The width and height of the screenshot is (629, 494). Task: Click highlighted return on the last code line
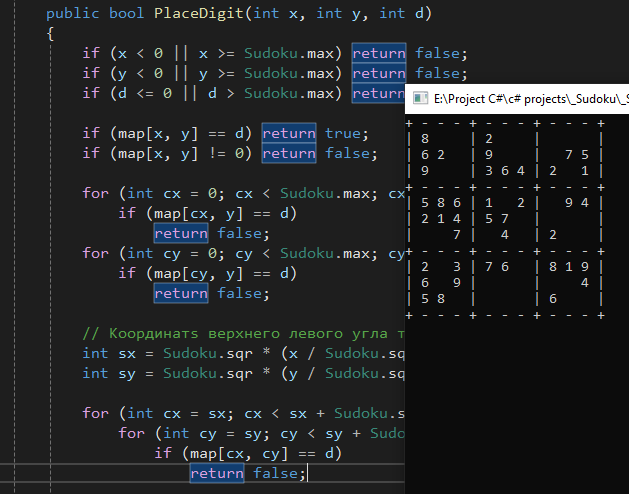(217, 474)
